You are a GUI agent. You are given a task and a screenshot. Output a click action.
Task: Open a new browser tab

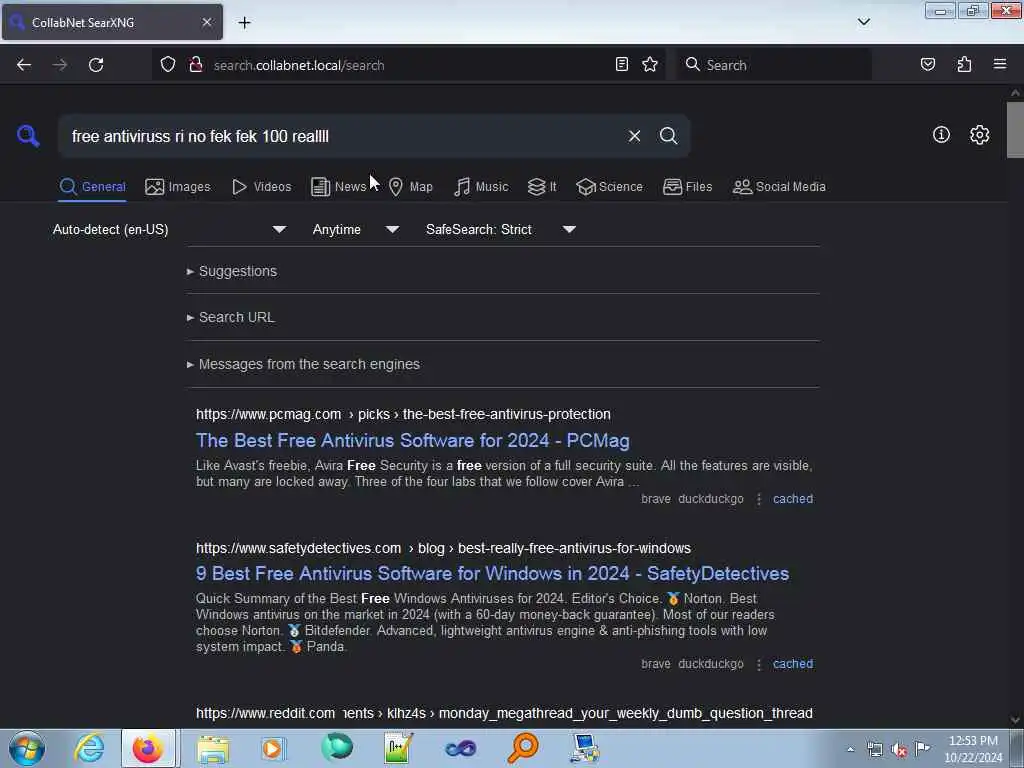pos(244,23)
